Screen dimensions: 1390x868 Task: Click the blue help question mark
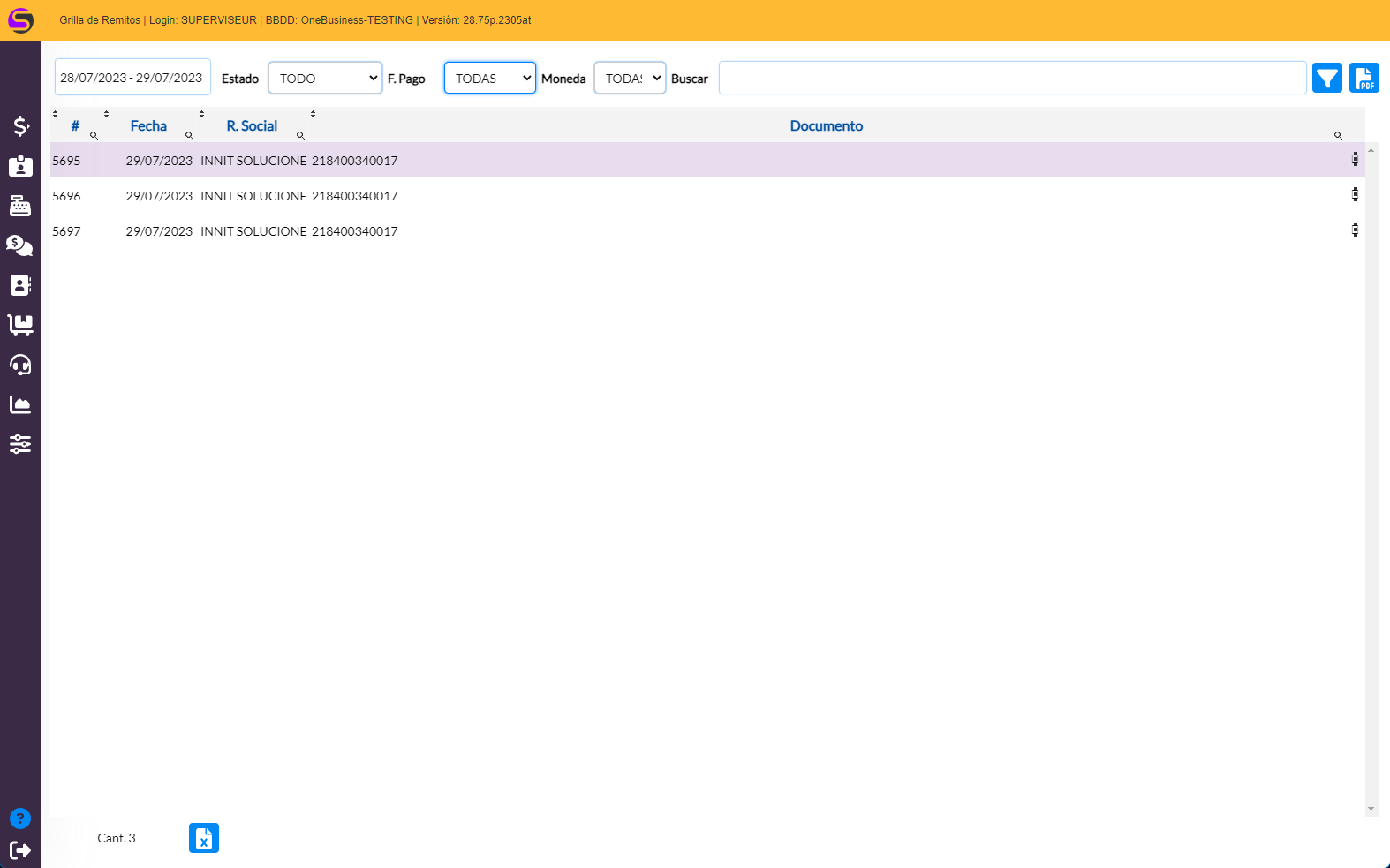tap(20, 819)
